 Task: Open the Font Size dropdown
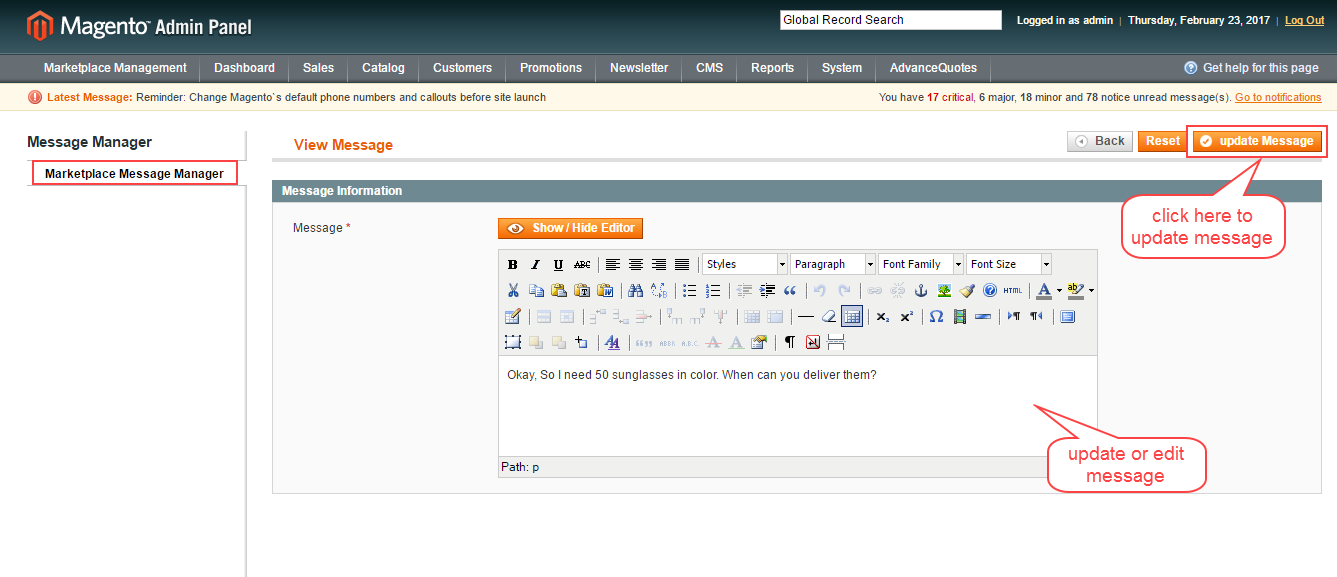[x=1009, y=264]
